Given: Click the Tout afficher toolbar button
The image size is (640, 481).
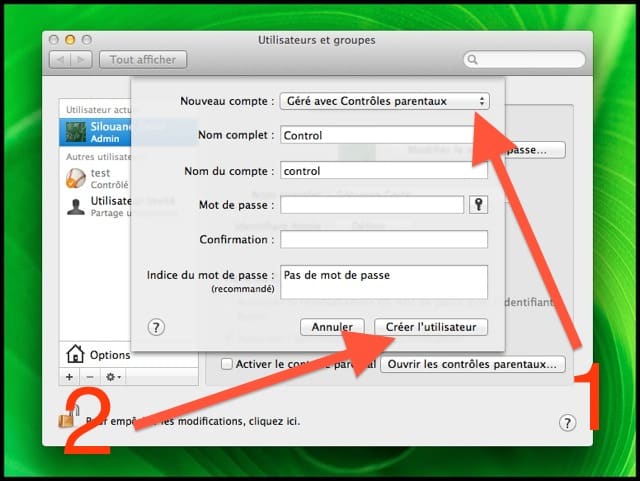Looking at the screenshot, I should (x=143, y=60).
